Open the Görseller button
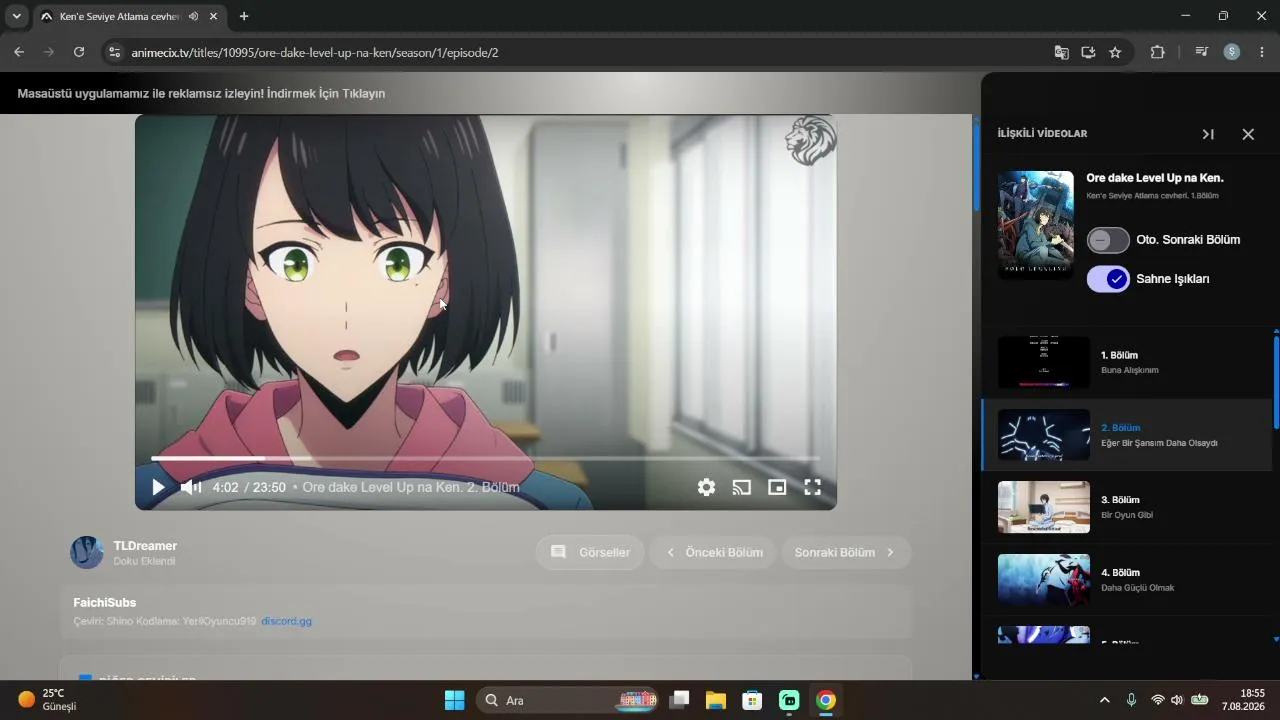The image size is (1280, 720). 591,552
